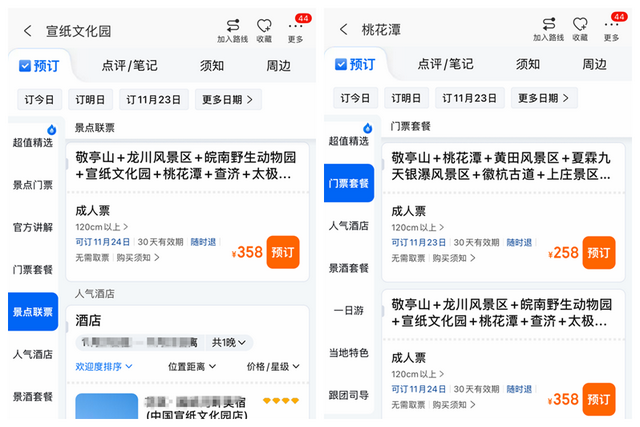Tap 随时退 label on 宣纸文化园 ticket
This screenshot has width=640, height=427.
(203, 242)
